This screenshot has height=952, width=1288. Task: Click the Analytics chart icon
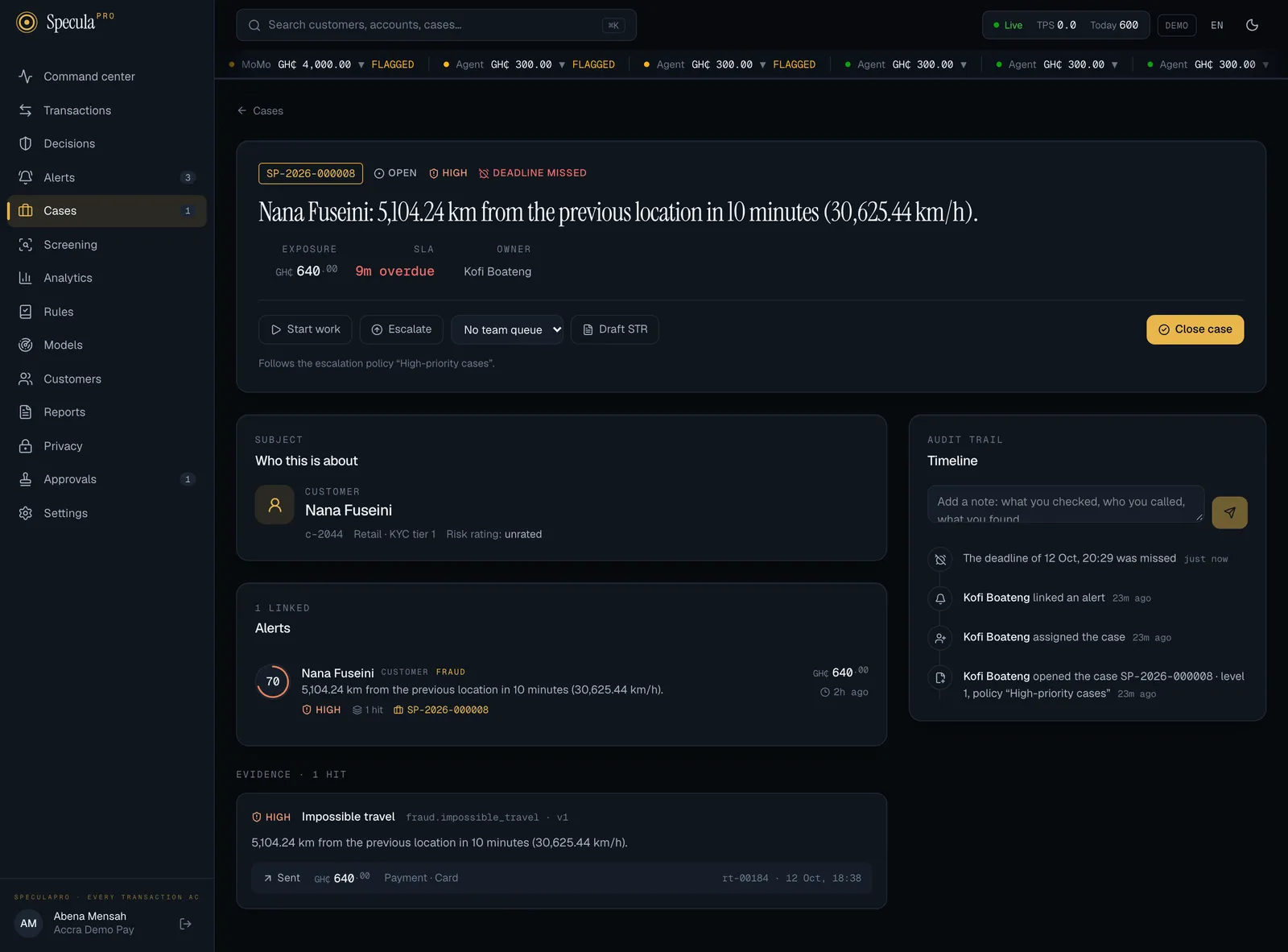click(26, 278)
